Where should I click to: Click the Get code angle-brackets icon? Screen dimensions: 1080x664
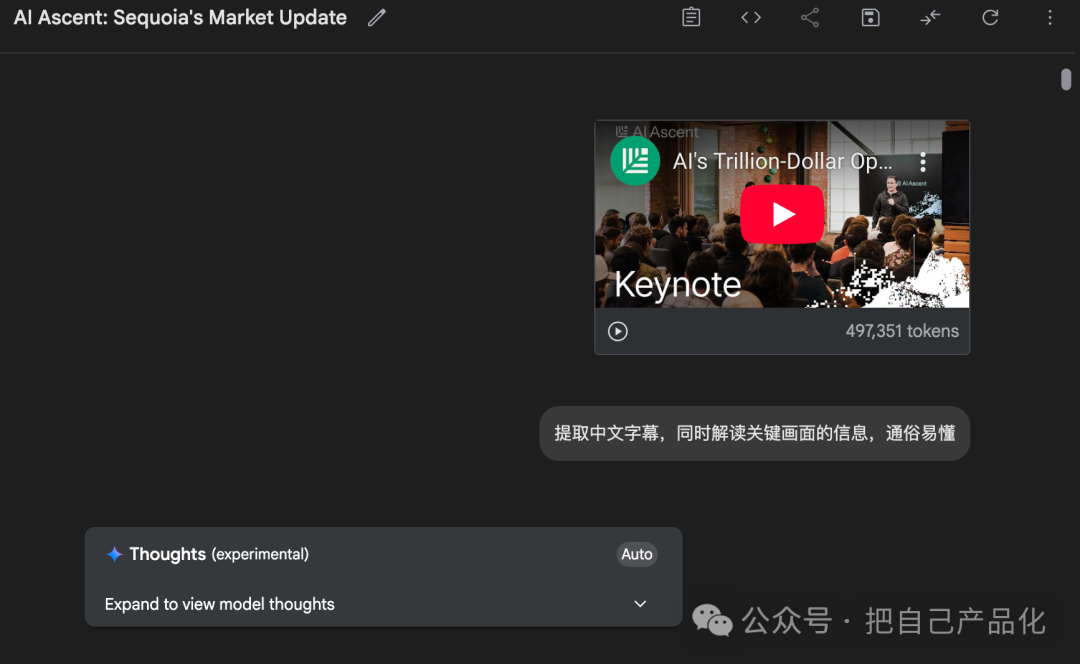click(751, 17)
